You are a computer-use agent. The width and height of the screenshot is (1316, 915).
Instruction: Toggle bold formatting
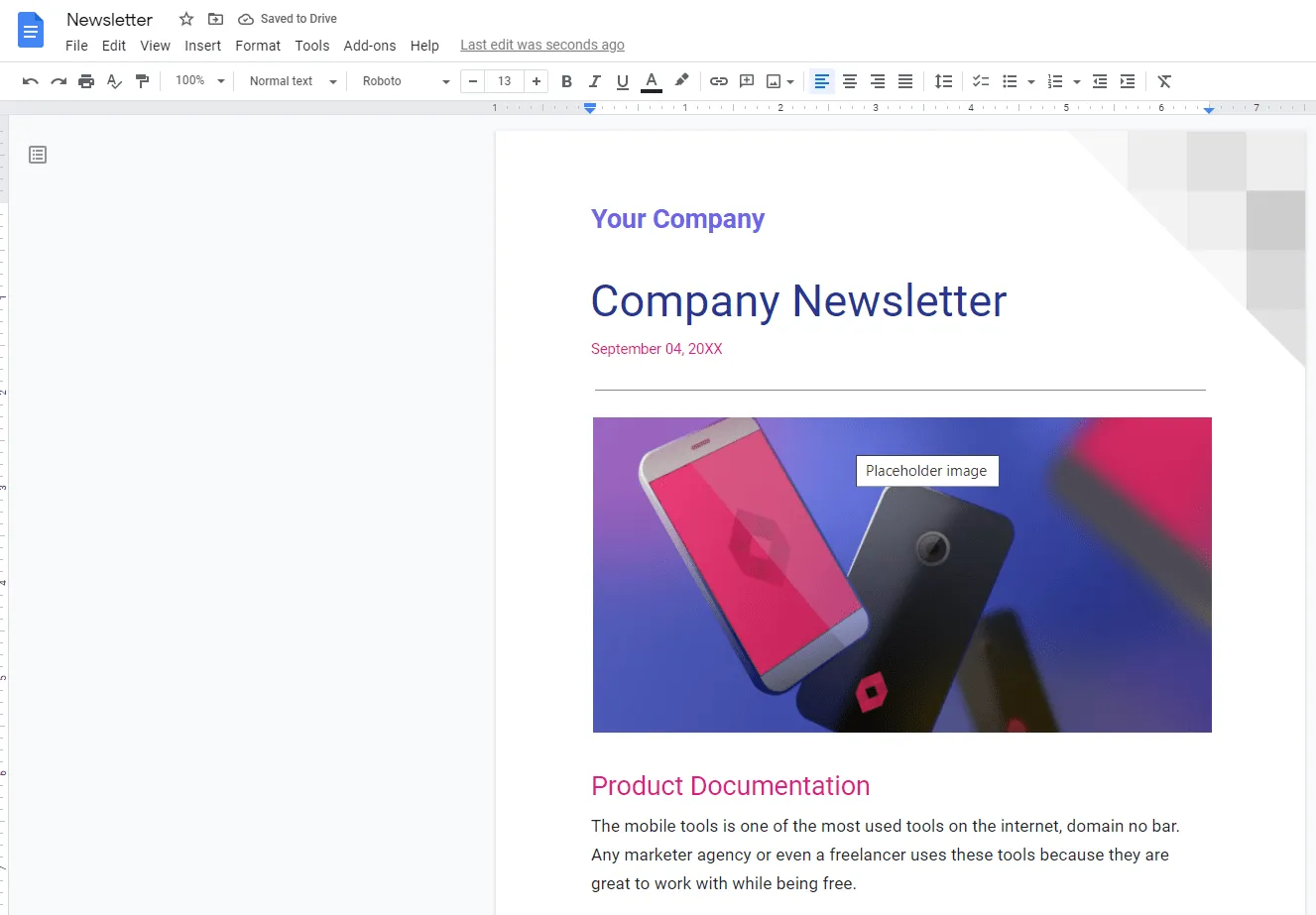[x=566, y=81]
